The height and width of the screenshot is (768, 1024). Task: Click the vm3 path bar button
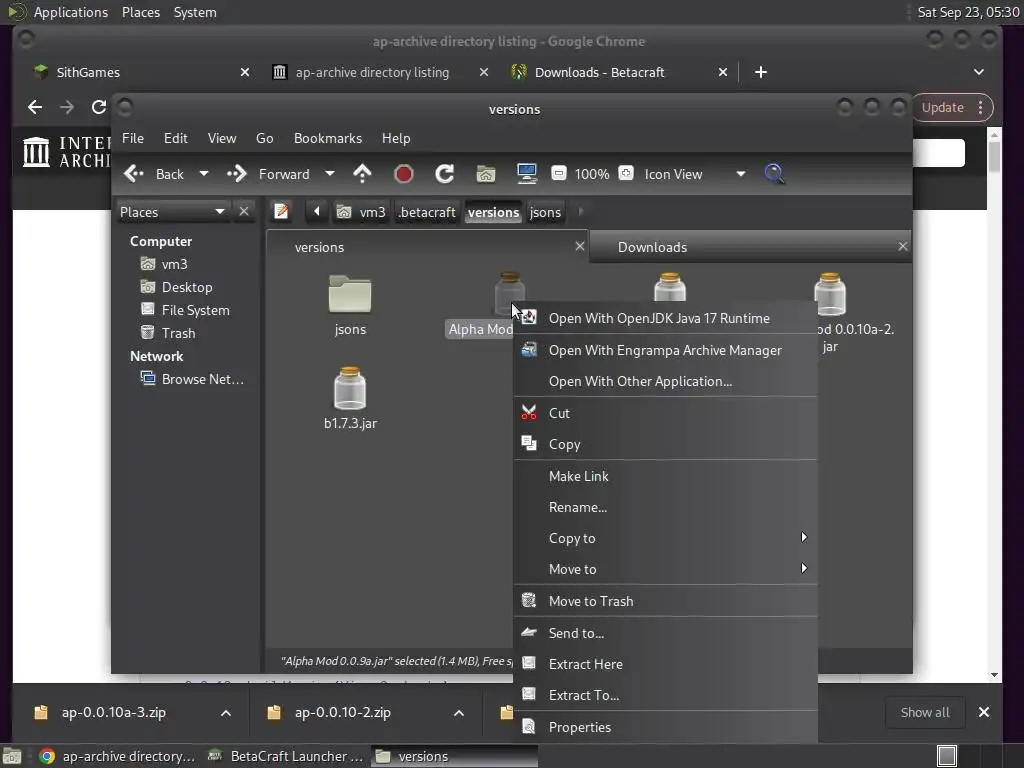[x=362, y=212]
